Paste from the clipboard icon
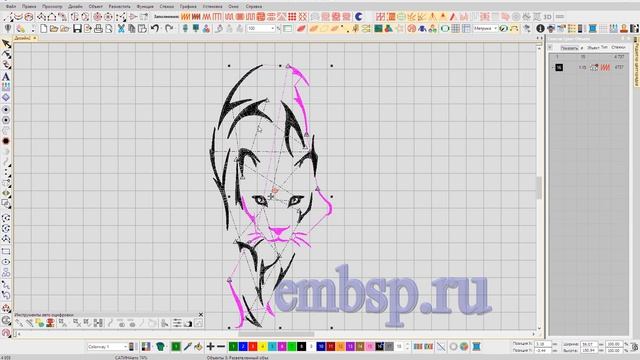 (142, 29)
